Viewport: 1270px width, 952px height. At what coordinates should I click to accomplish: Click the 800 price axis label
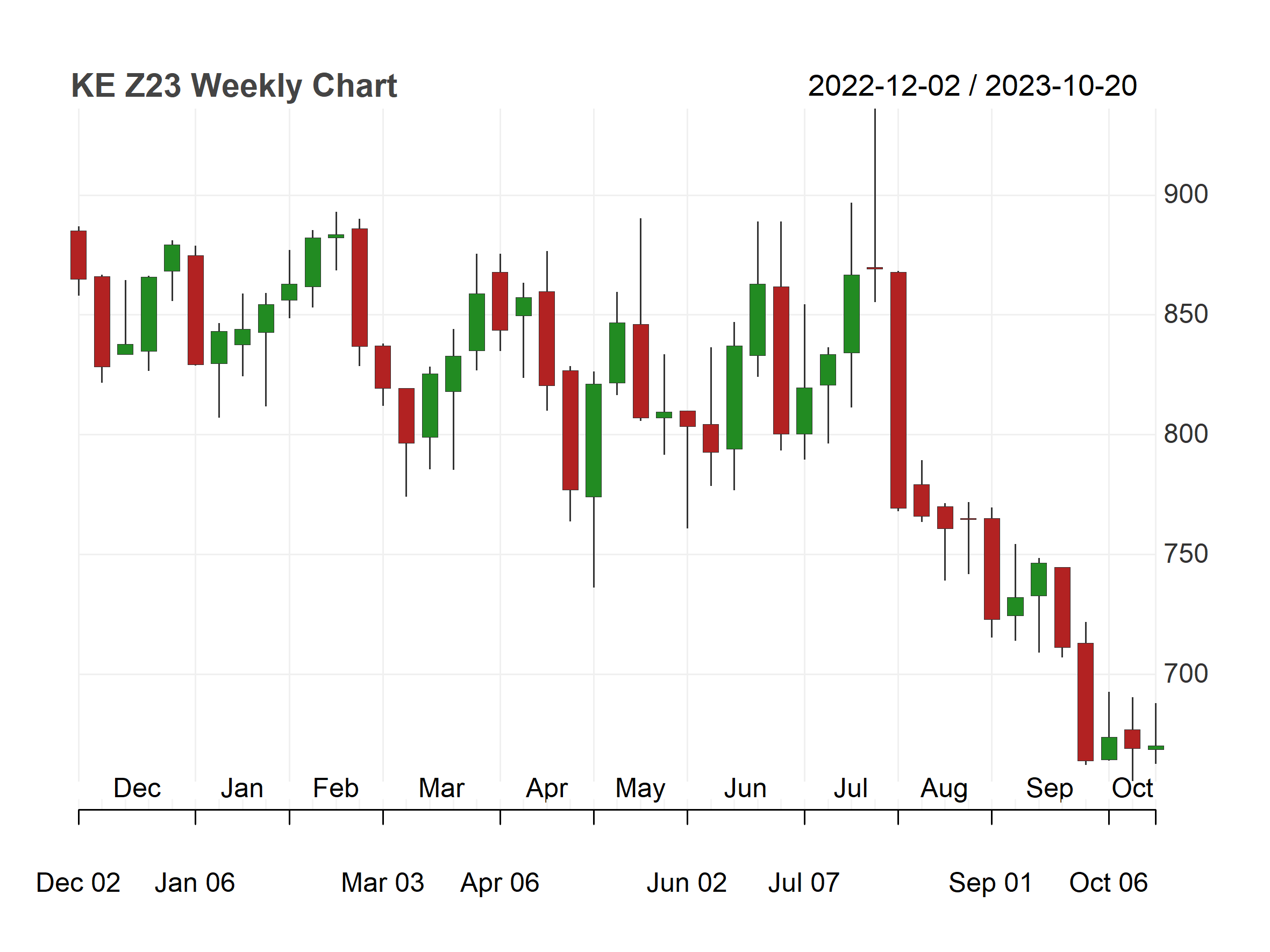pos(1186,434)
